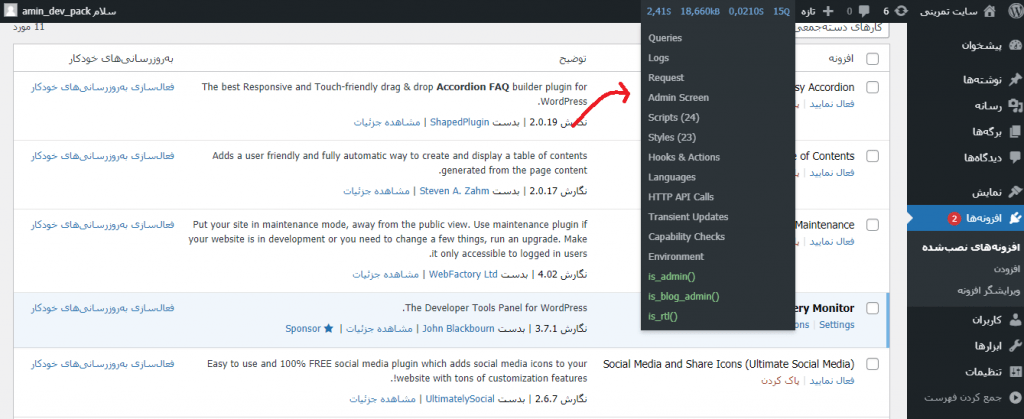Toggle the select-all checkbox in افزونه header
This screenshot has height=419, width=1024.
872,59
